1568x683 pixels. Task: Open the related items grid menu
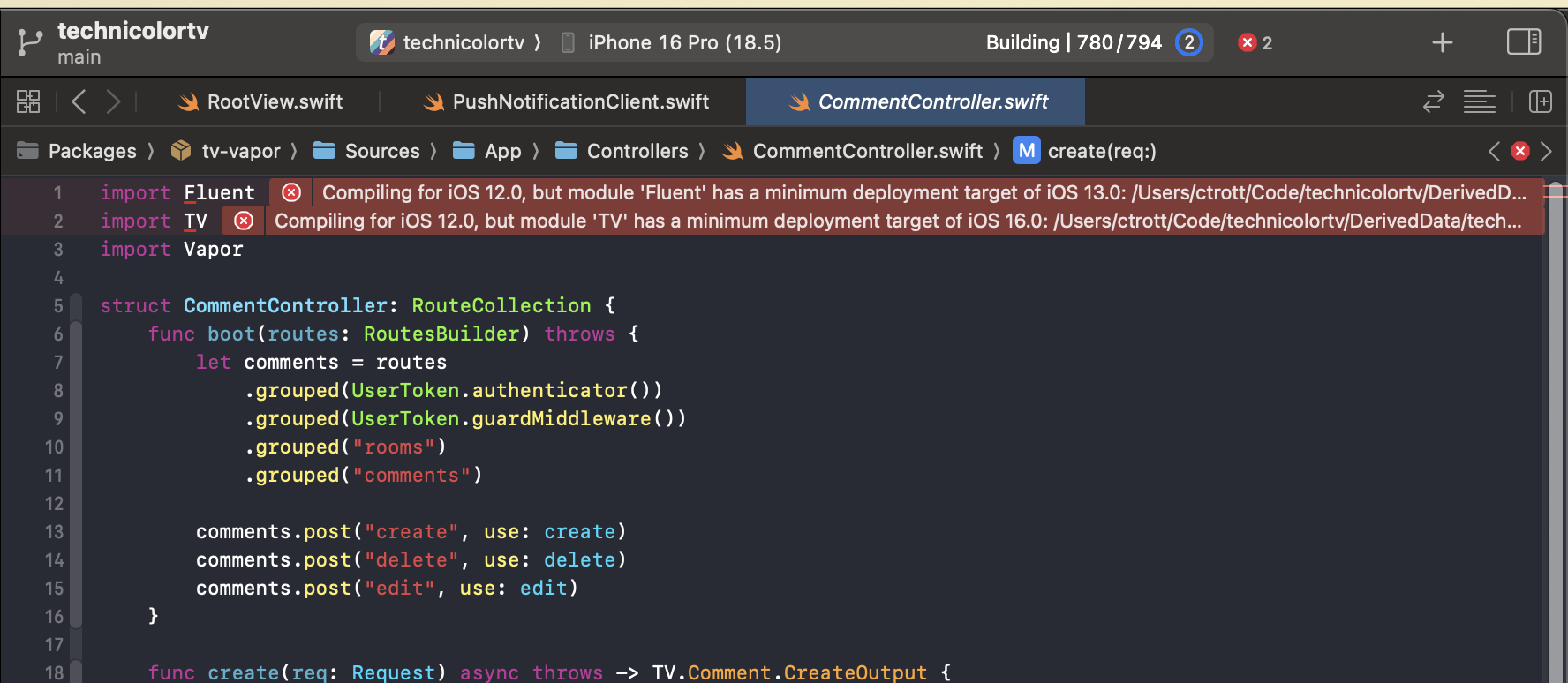pos(28,101)
